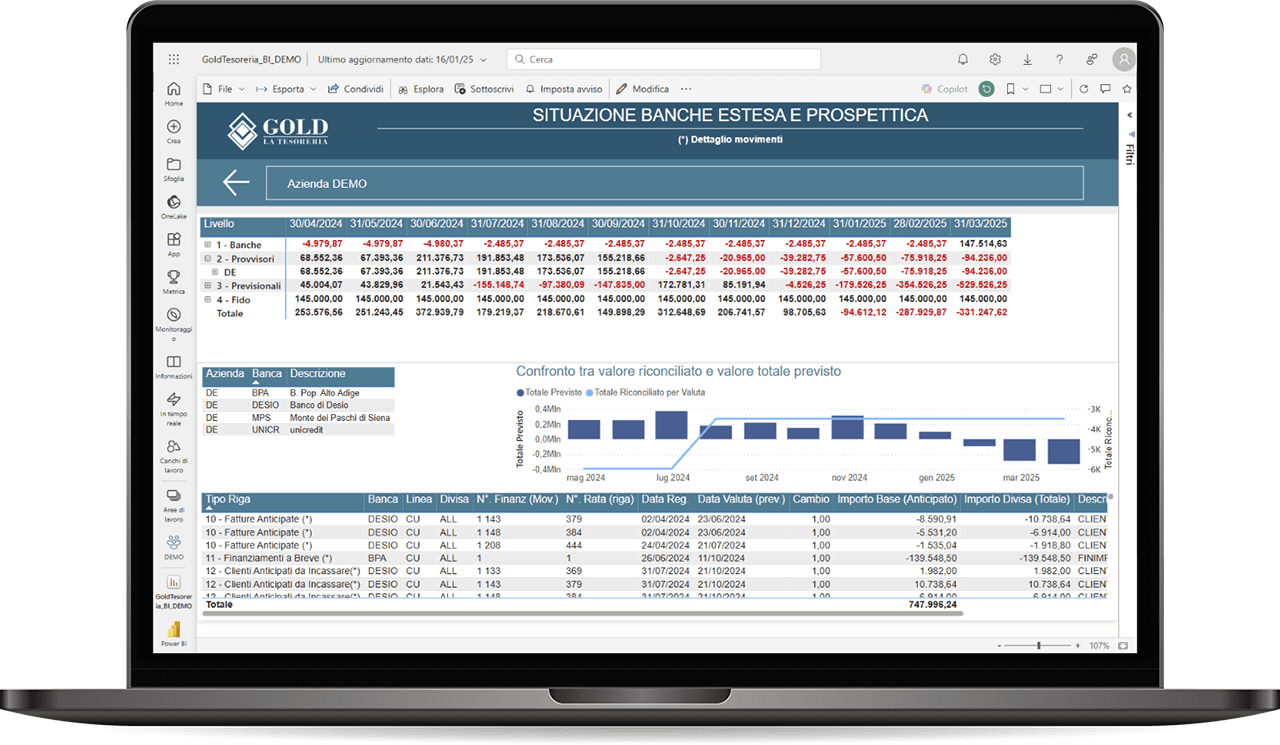Click Sottoscrivi in the toolbar
Viewport: 1280px width, 745px height.
coord(484,89)
